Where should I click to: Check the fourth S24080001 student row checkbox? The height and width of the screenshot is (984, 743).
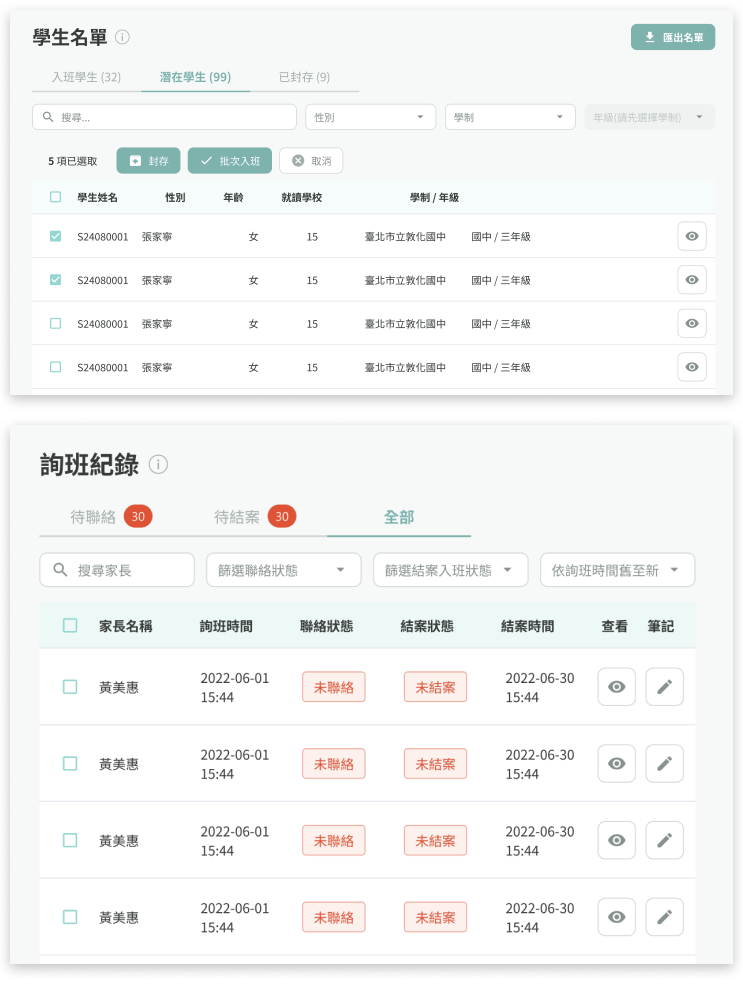[x=56, y=366]
